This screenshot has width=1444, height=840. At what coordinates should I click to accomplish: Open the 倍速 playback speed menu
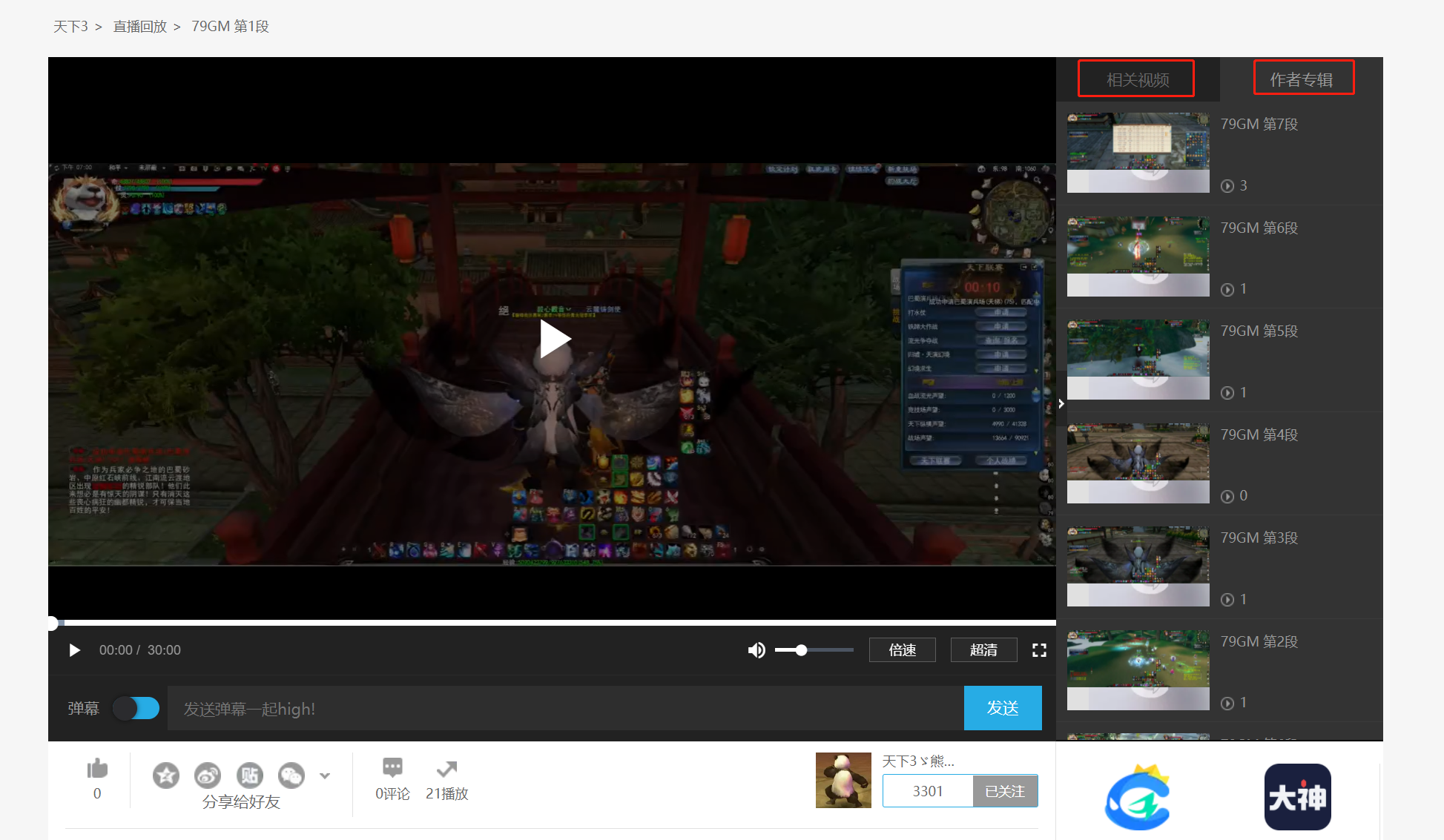point(902,650)
